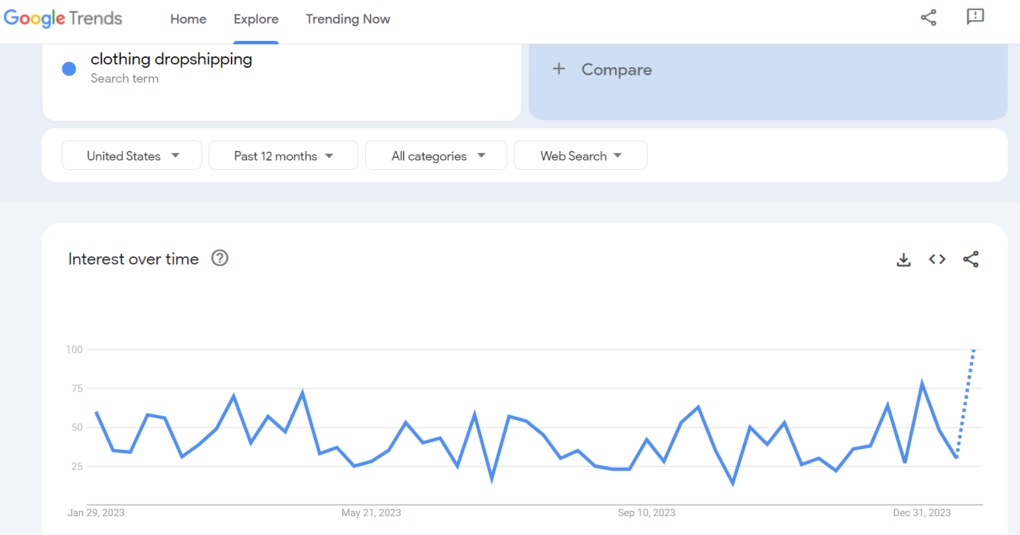1020x535 pixels.
Task: Click the Compare button to add a term
Action: [603, 70]
